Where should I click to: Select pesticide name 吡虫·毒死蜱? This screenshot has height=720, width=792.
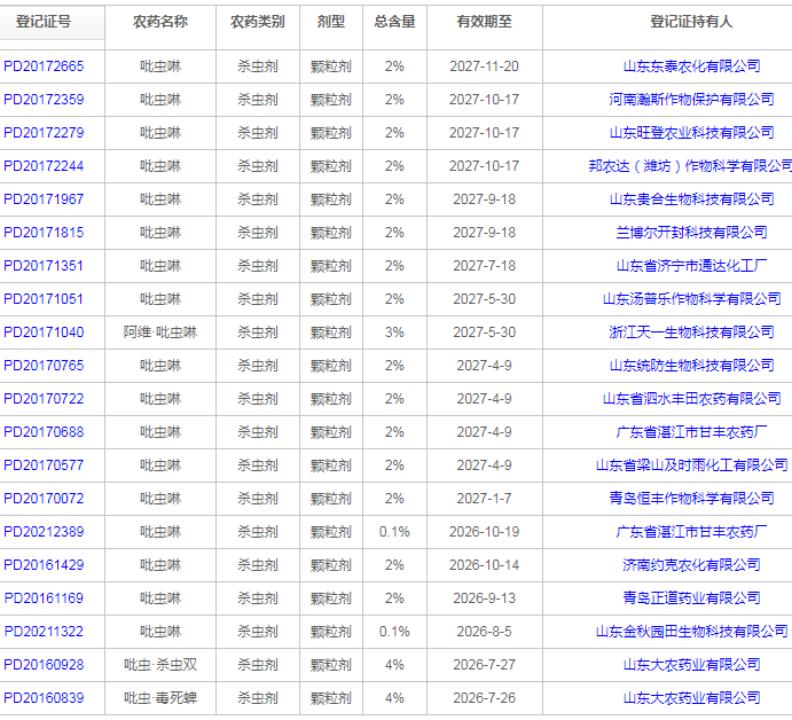tap(160, 698)
